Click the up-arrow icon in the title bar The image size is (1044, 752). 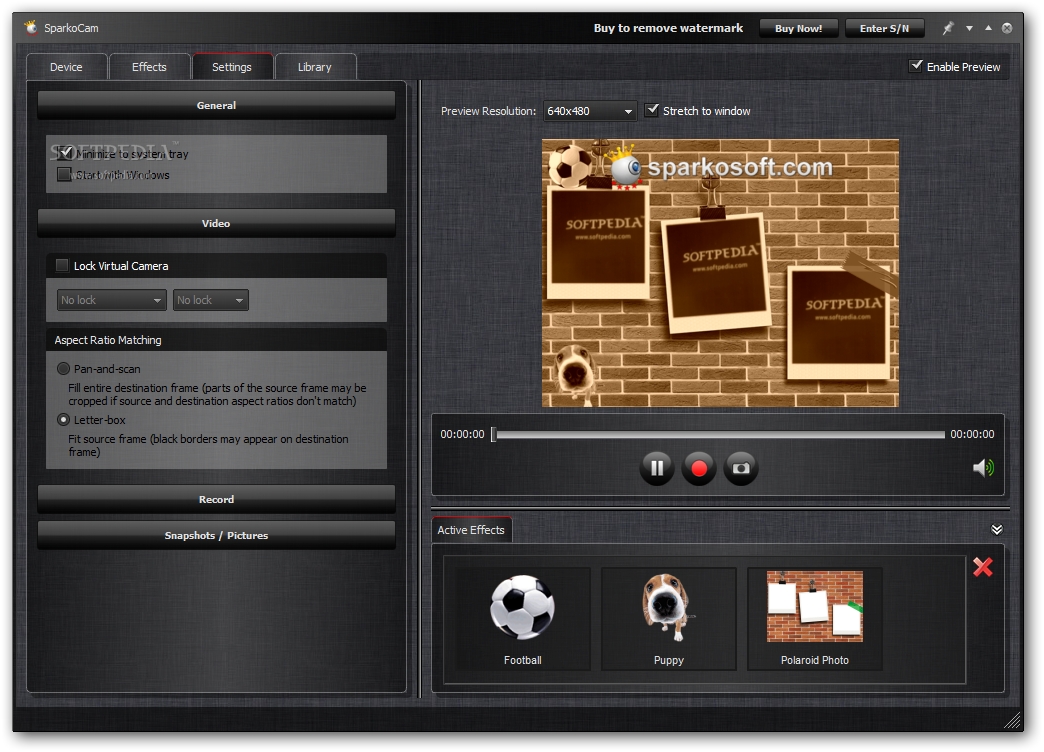(x=988, y=28)
